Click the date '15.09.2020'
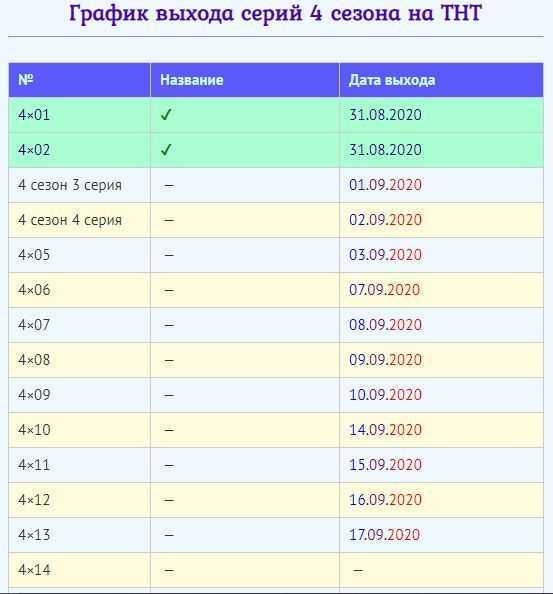Image resolution: width=553 pixels, height=594 pixels. [385, 465]
